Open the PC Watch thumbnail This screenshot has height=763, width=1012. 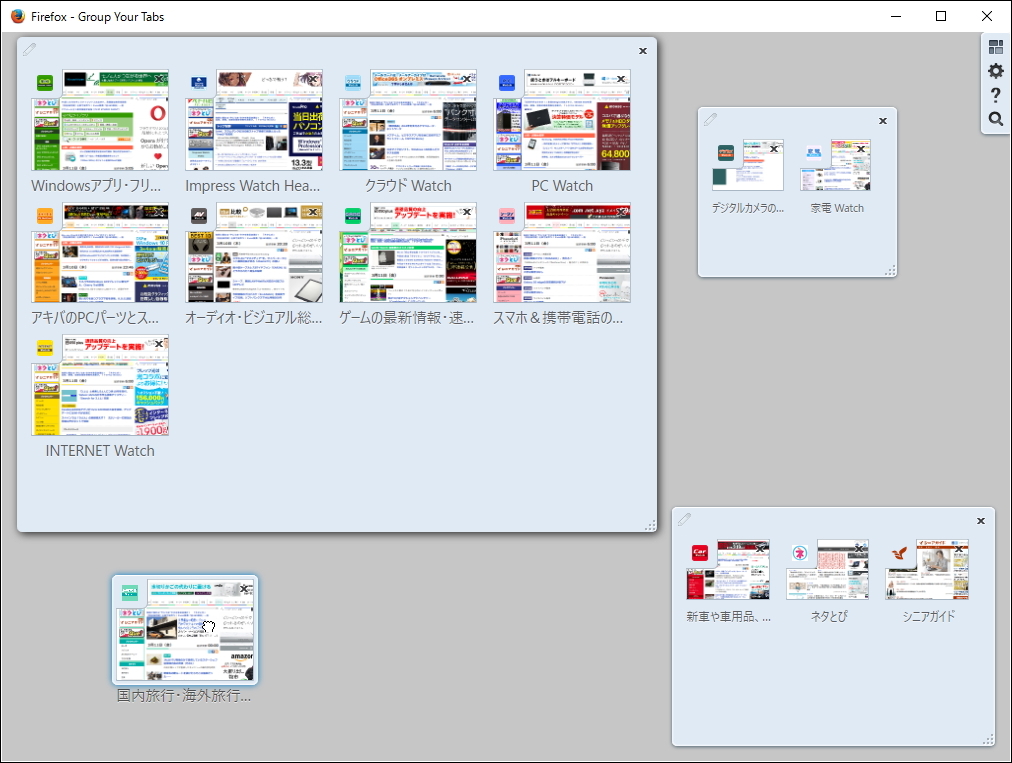tap(562, 120)
